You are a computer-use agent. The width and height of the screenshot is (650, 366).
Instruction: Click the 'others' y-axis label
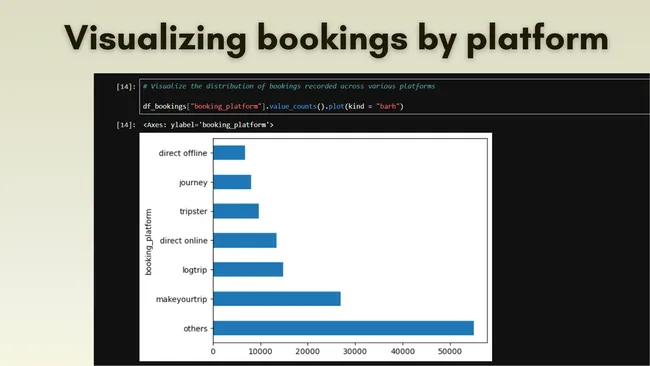pyautogui.click(x=195, y=328)
